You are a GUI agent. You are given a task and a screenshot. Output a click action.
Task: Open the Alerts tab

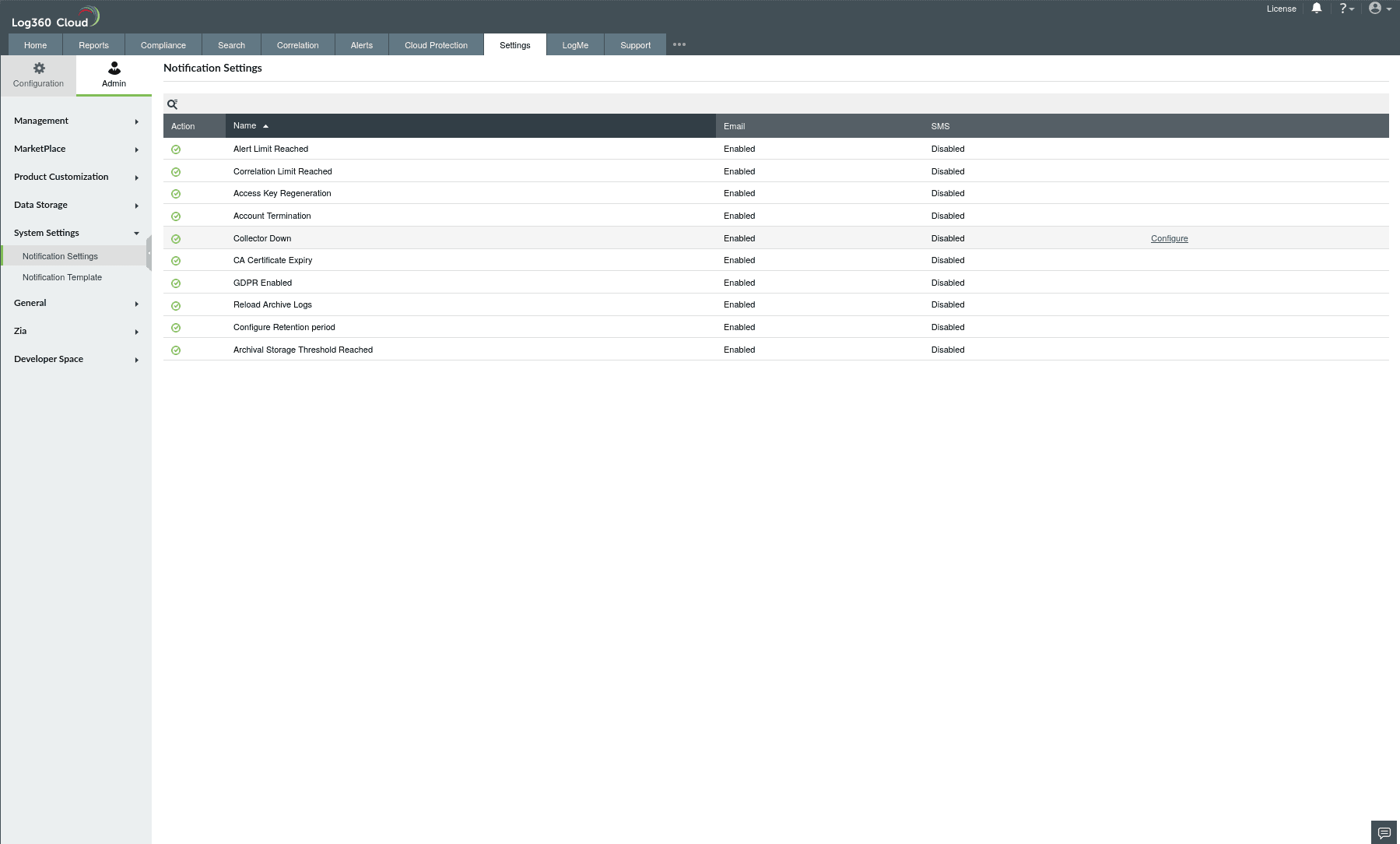[x=362, y=45]
